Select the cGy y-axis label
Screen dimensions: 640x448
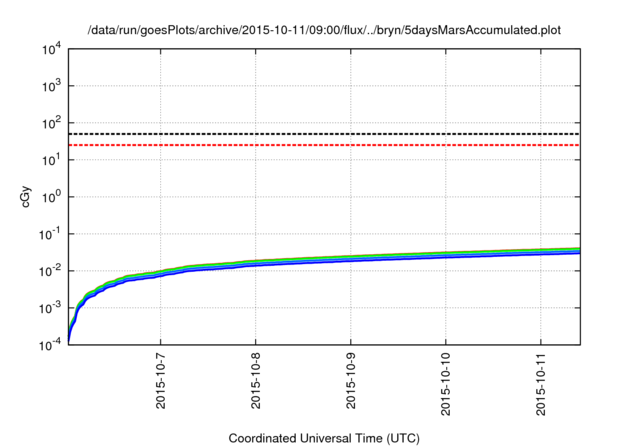(x=26, y=197)
